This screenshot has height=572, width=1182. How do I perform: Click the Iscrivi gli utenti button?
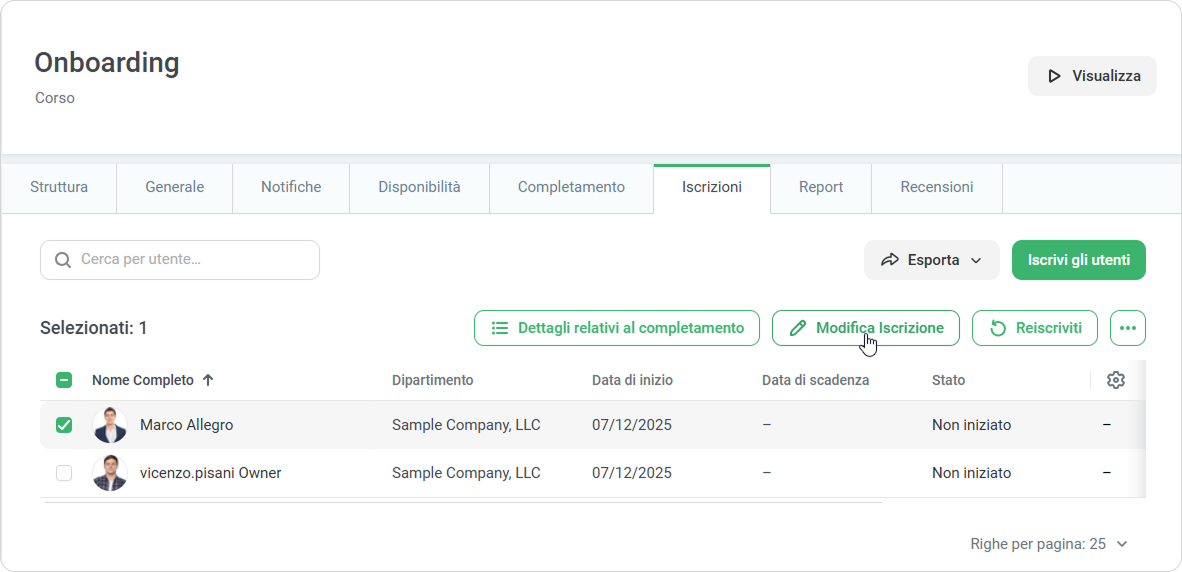pyautogui.click(x=1079, y=260)
